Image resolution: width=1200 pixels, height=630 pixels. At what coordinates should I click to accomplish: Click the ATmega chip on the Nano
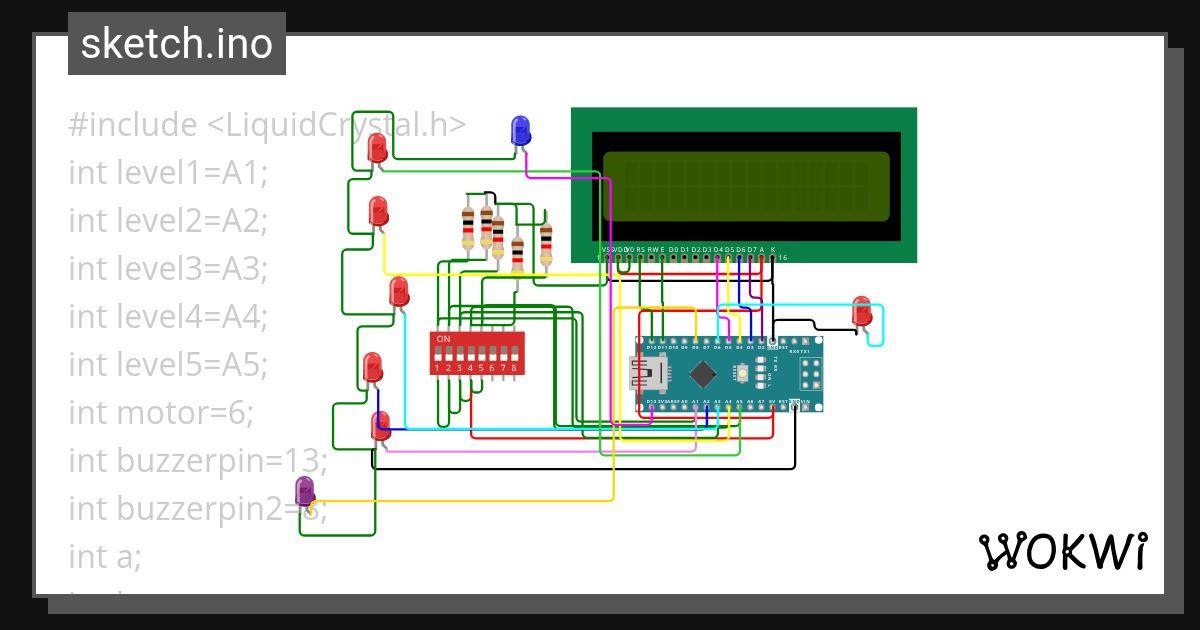(x=703, y=373)
